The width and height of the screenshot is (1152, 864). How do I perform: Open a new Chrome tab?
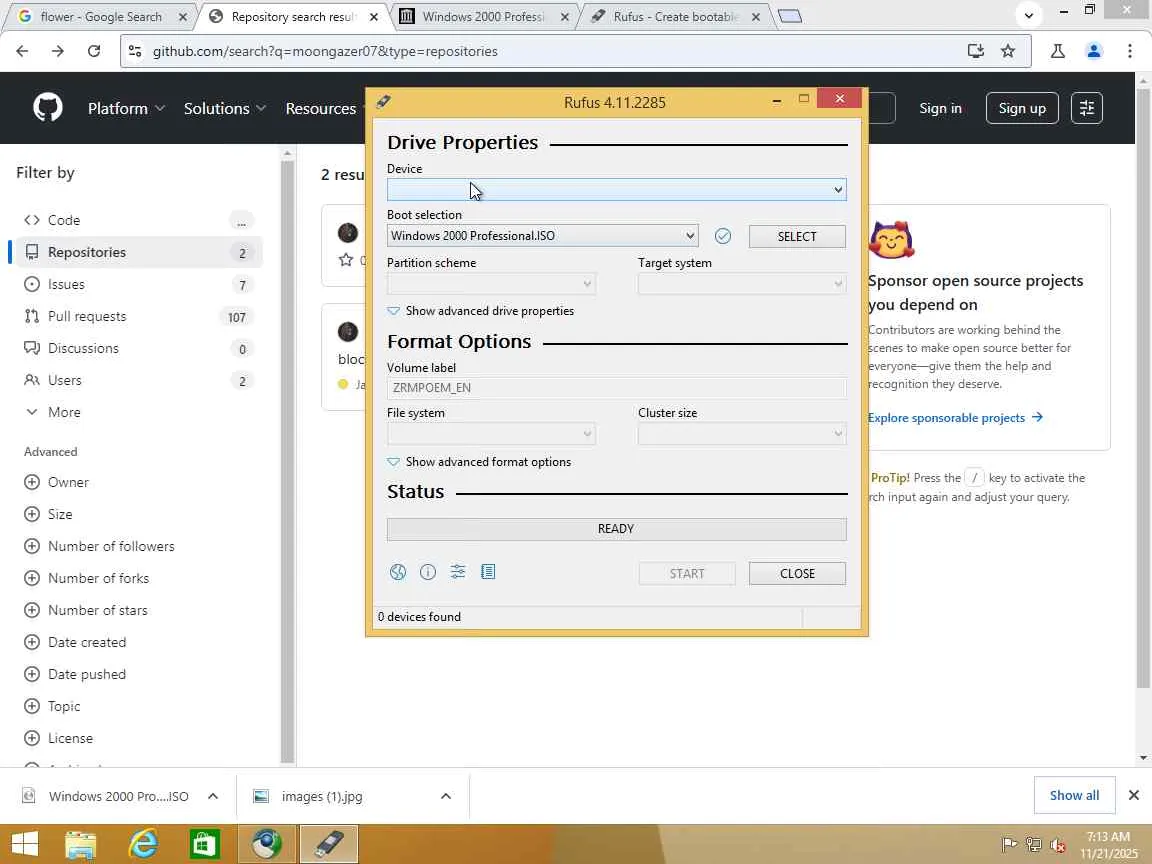[790, 16]
